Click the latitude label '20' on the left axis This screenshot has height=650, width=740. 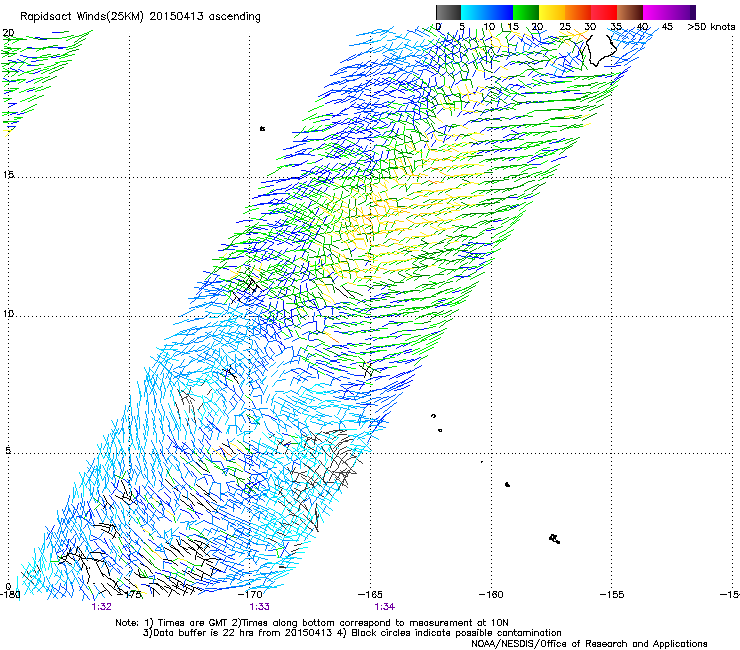[x=8, y=33]
